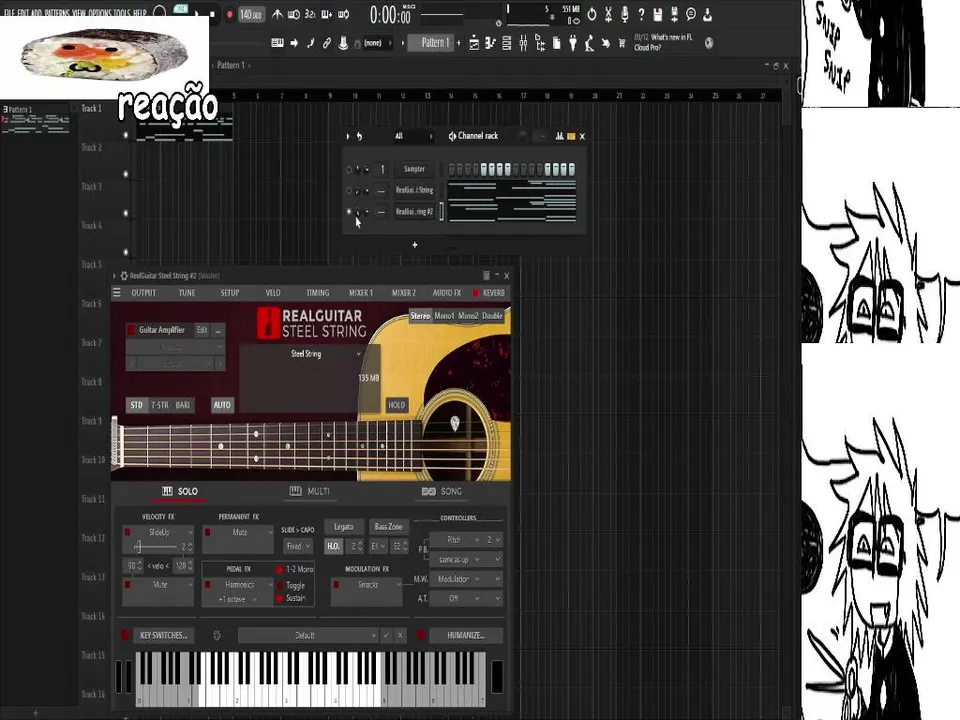Click the AUTO button on the guitar
The image size is (960, 720).
pyautogui.click(x=222, y=405)
